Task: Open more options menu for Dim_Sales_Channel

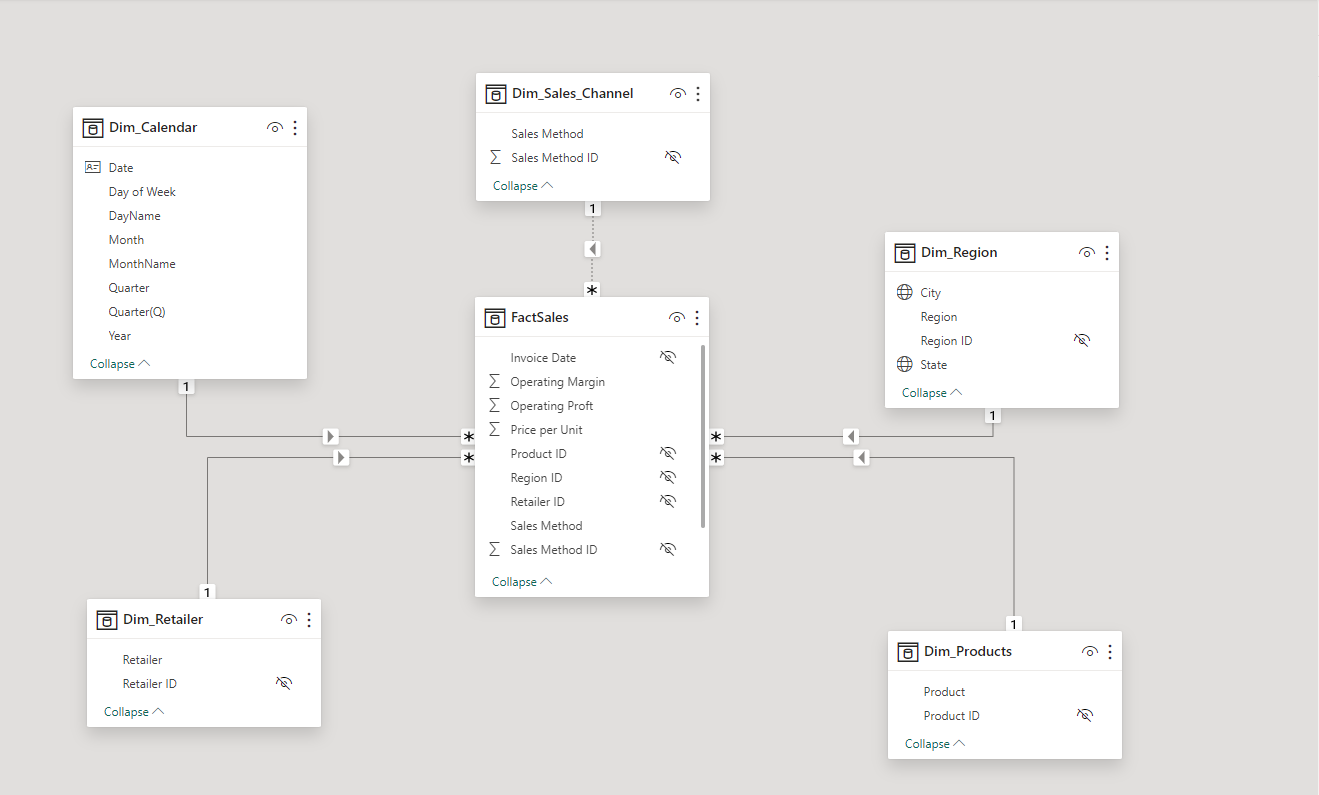Action: [698, 94]
